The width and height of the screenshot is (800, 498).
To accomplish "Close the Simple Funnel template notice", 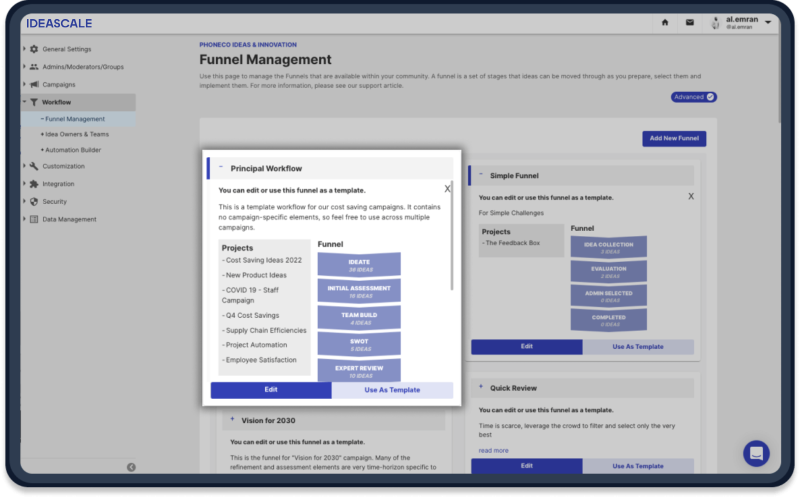I will point(690,196).
